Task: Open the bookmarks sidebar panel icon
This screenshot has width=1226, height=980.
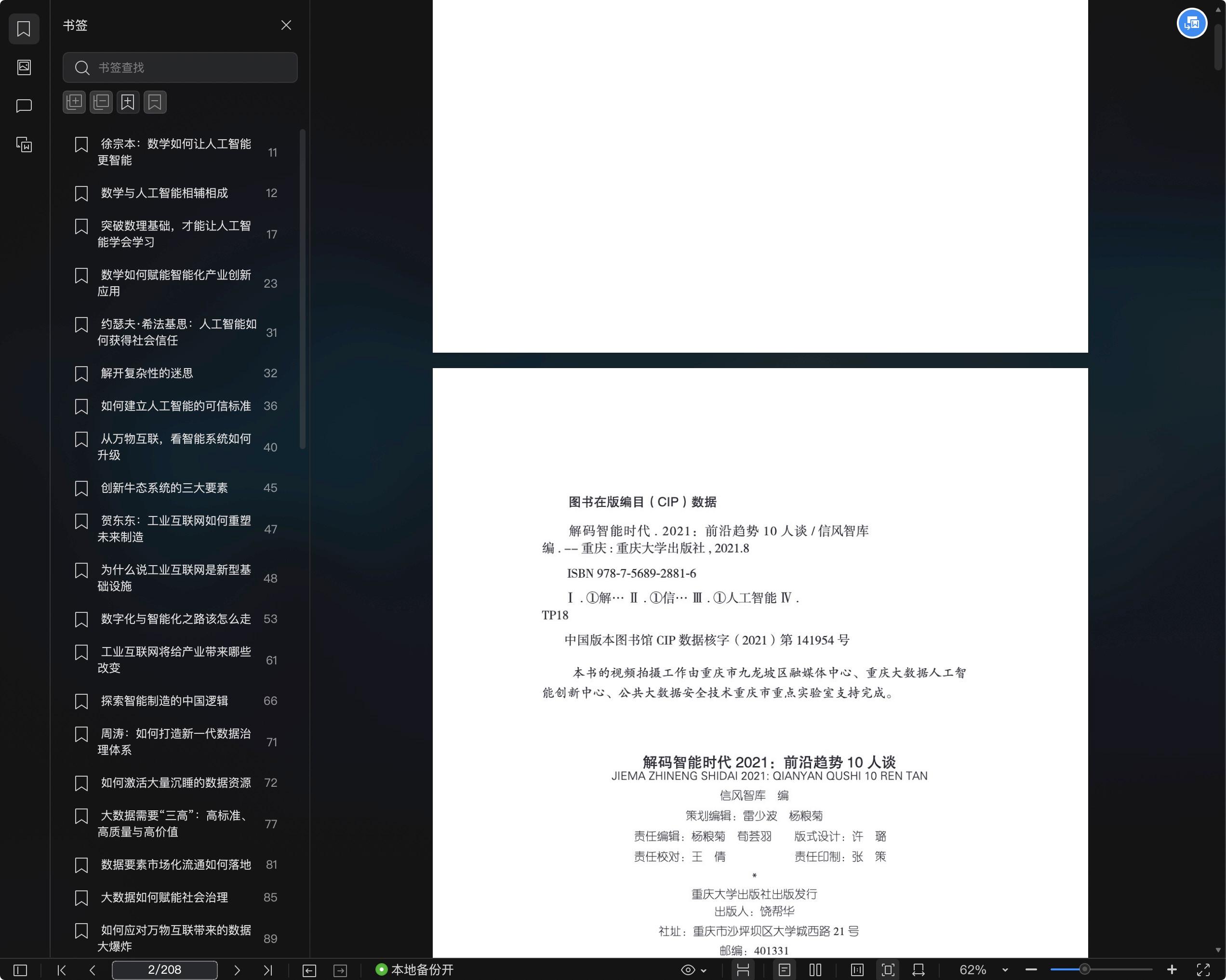Action: tap(24, 28)
